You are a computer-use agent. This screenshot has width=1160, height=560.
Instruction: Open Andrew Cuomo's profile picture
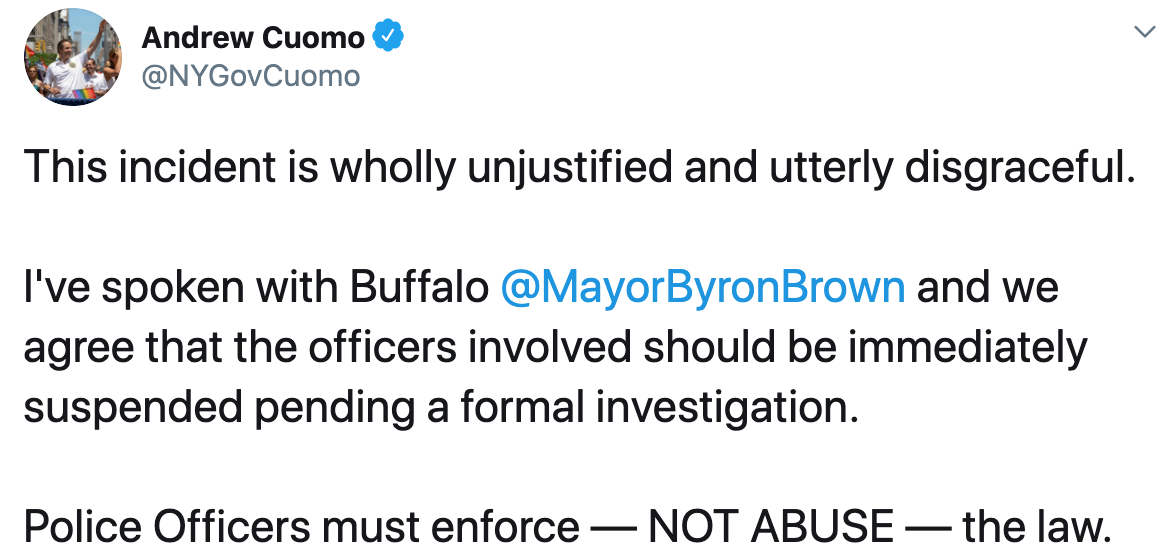point(72,59)
